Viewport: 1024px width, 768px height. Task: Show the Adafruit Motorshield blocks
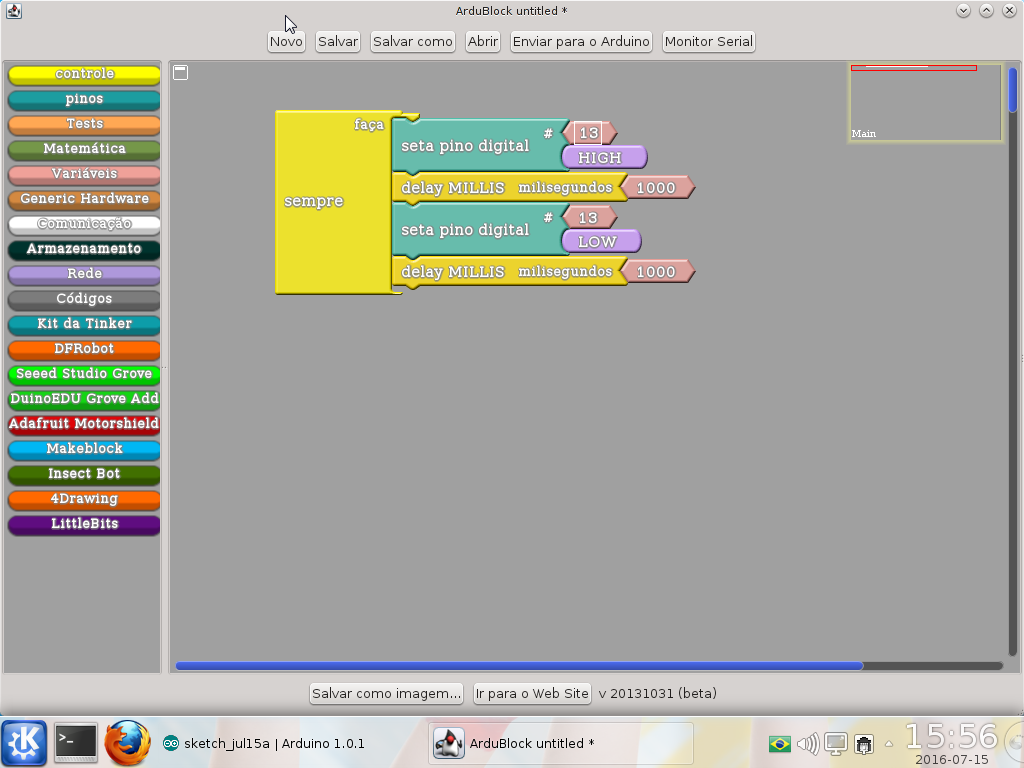[x=84, y=424]
